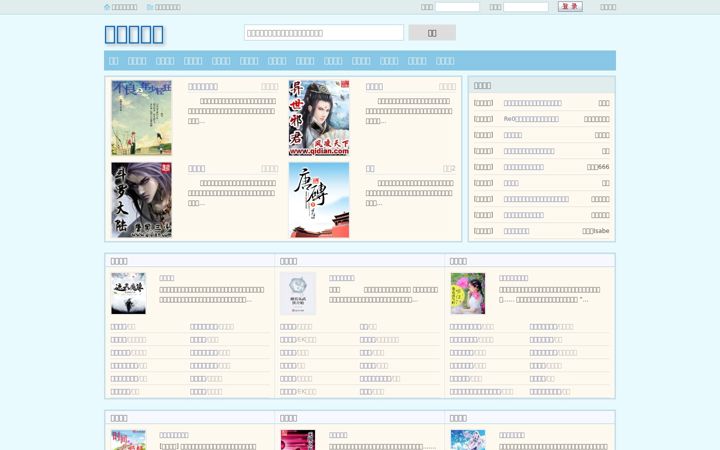
Task: Open the cover showing a girl with a pink umbrella
Action: 468,293
